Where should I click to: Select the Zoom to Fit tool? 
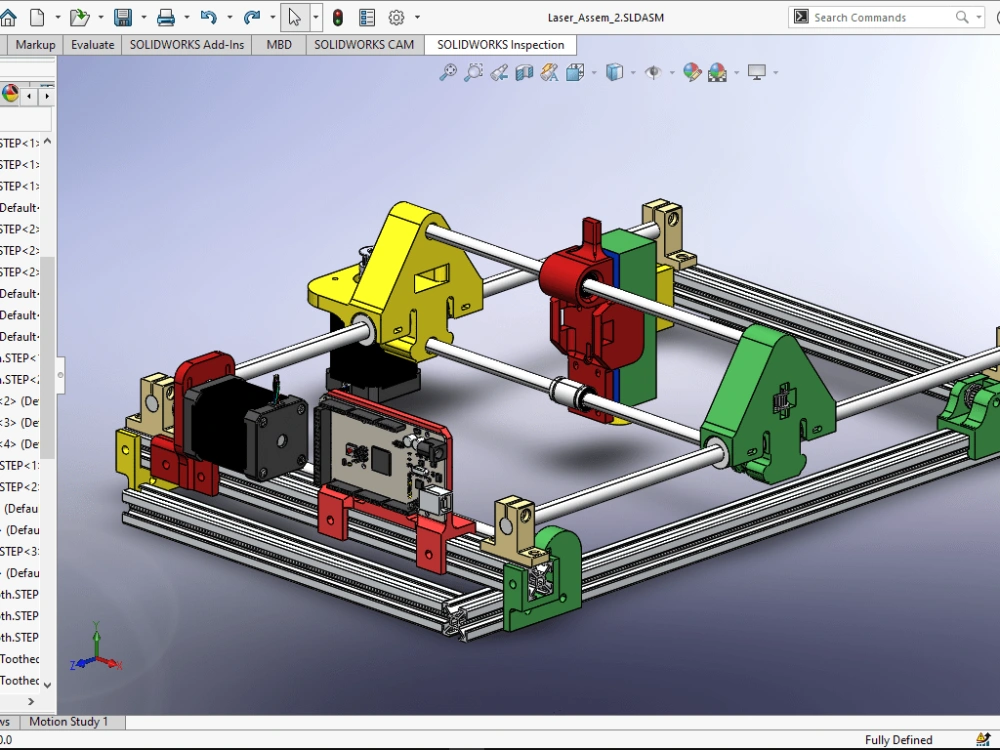[x=448, y=72]
